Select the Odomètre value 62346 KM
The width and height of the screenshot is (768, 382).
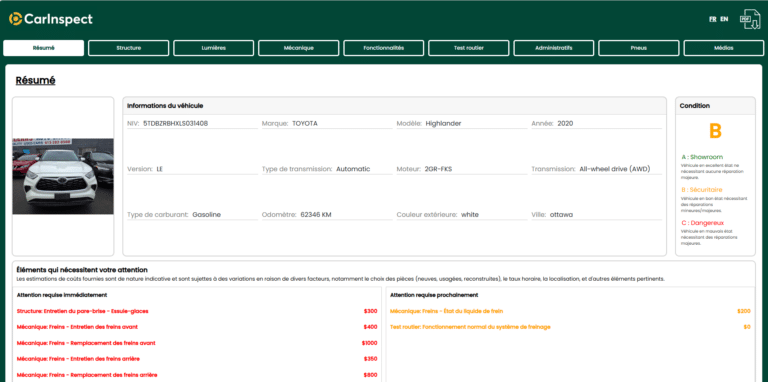coord(316,215)
